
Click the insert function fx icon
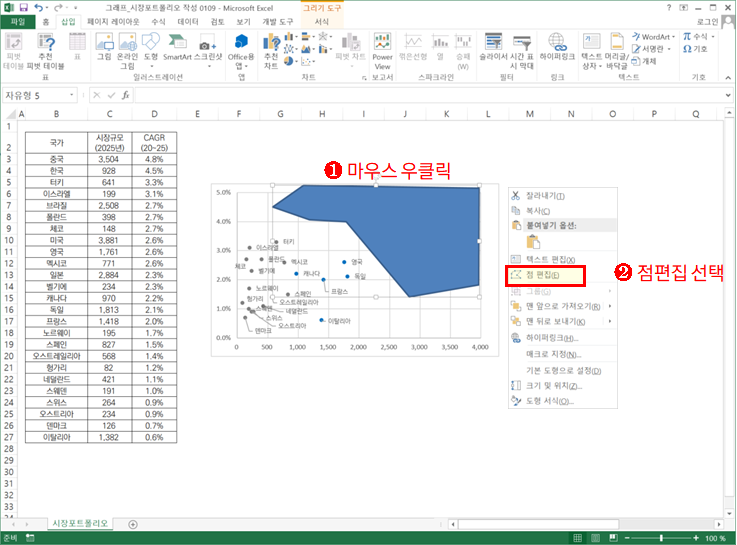[x=125, y=95]
